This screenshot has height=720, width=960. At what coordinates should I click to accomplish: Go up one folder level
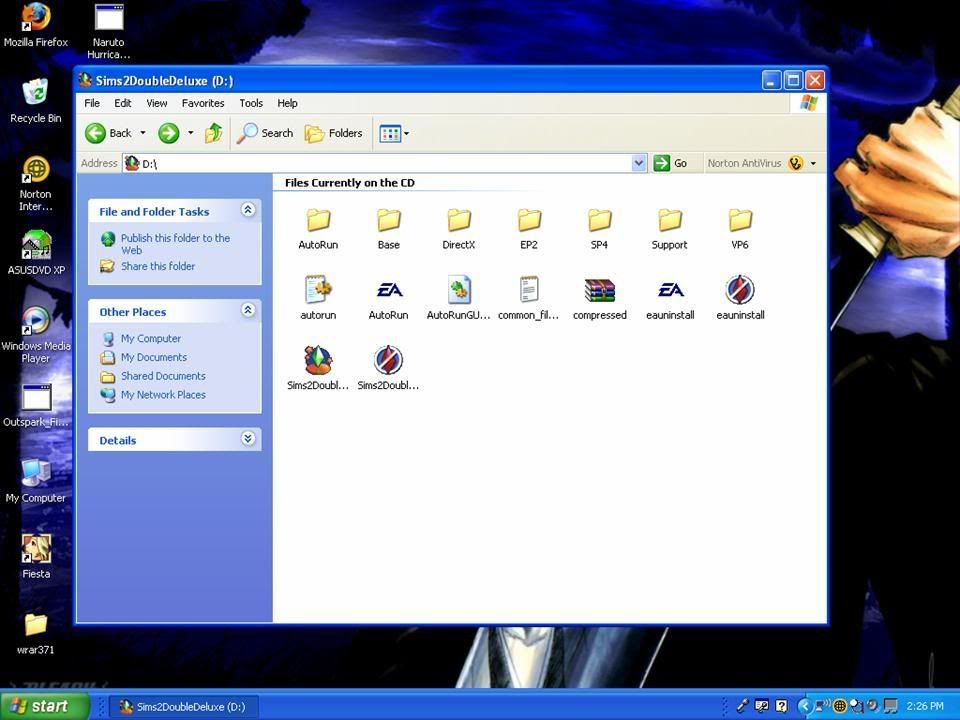point(214,133)
